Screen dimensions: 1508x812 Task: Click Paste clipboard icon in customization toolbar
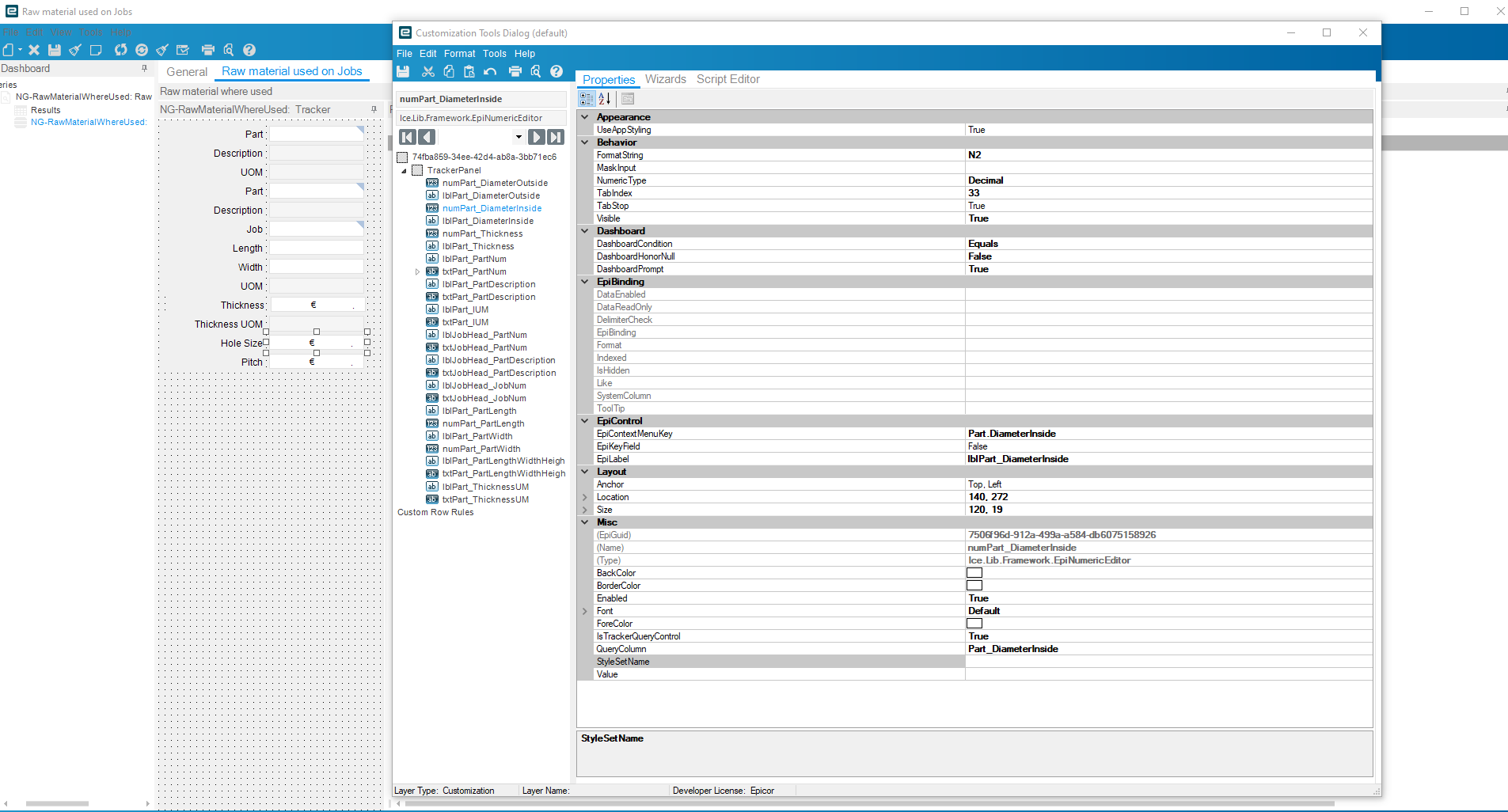tap(469, 72)
